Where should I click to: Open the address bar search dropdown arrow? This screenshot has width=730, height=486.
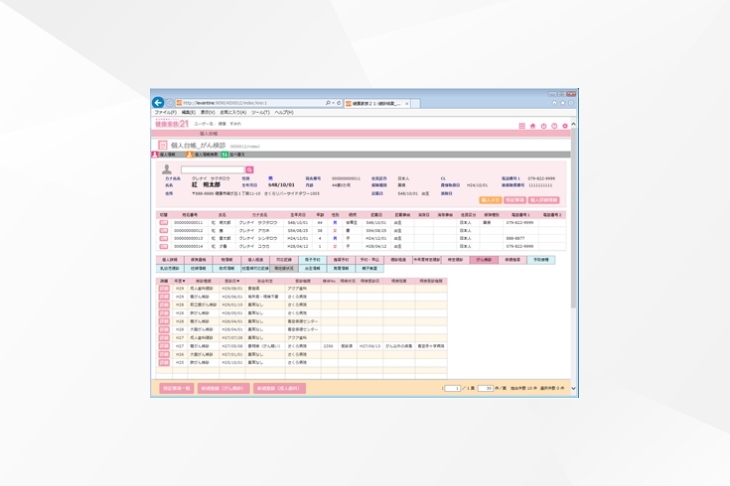333,102
